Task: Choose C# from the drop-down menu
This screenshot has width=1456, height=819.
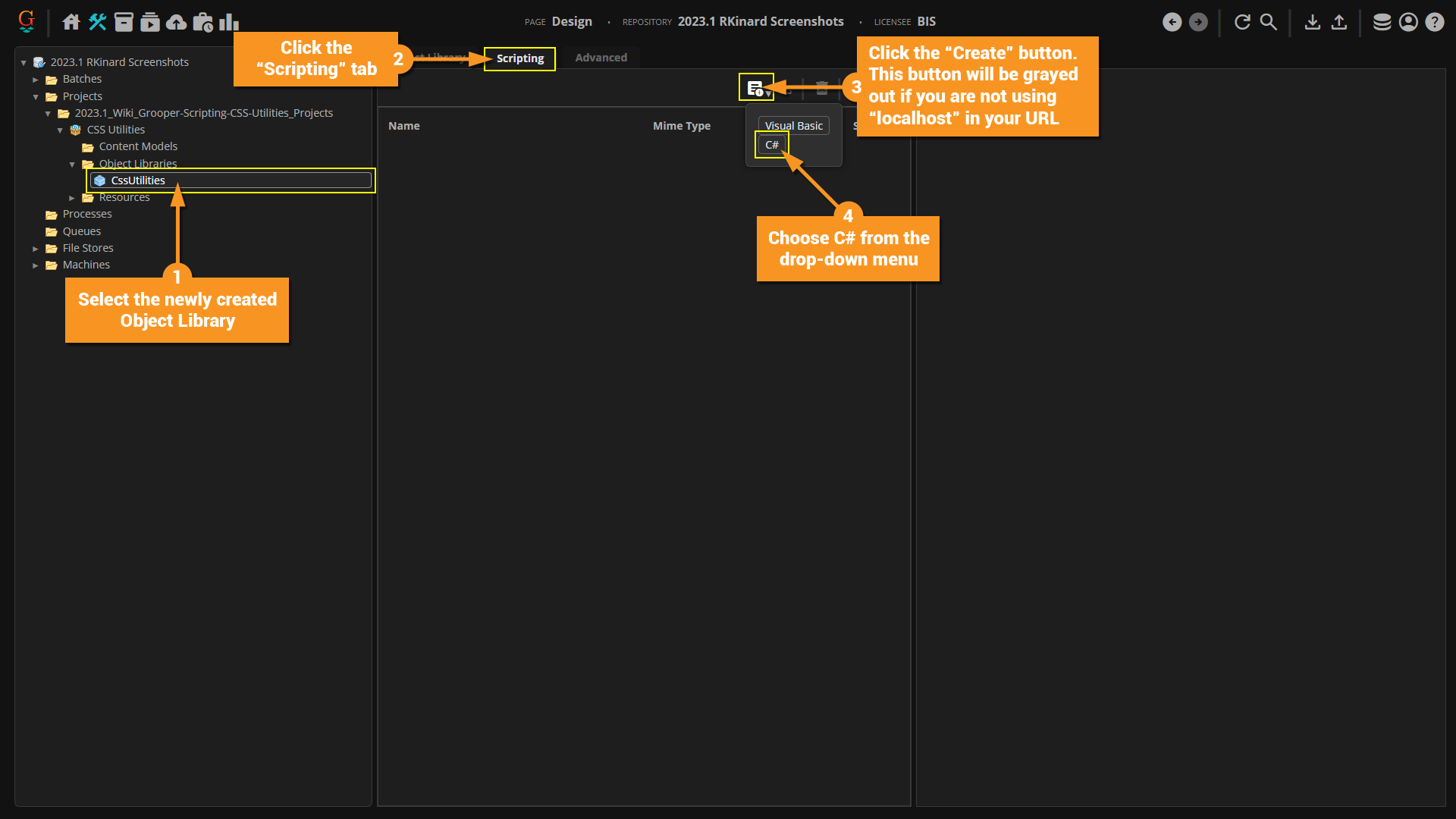Action: (x=772, y=145)
